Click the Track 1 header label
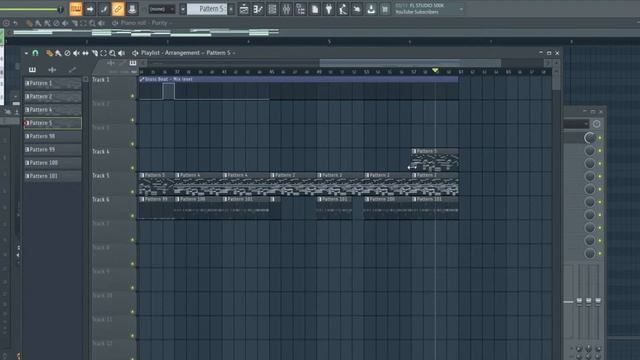This screenshot has width=640, height=360. (x=100, y=80)
